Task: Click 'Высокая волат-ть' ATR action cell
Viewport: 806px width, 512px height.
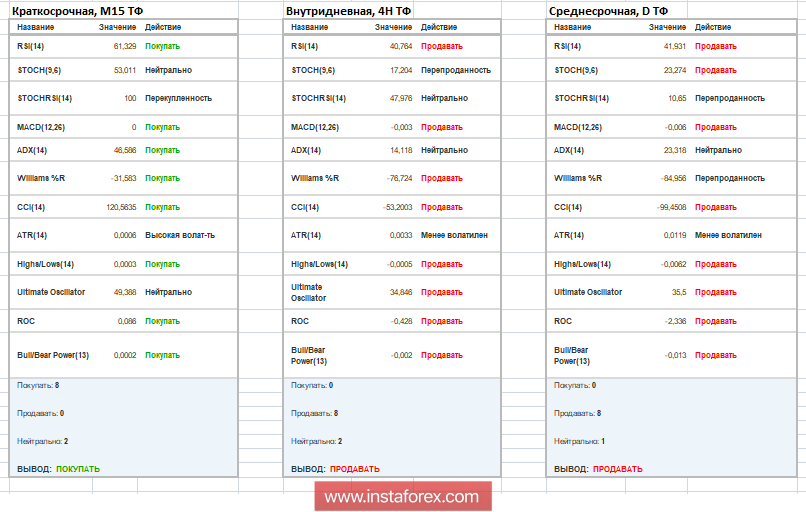Action: pyautogui.click(x=180, y=235)
